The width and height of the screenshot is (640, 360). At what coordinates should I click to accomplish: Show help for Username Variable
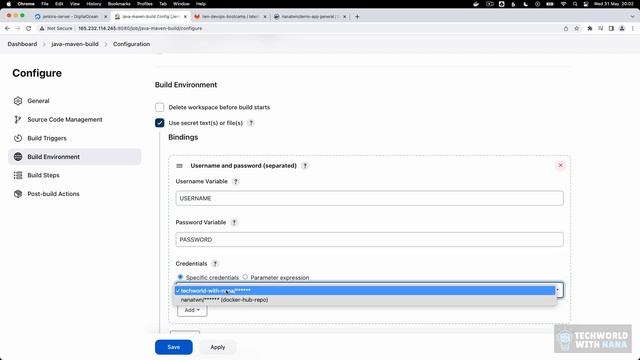pos(236,181)
